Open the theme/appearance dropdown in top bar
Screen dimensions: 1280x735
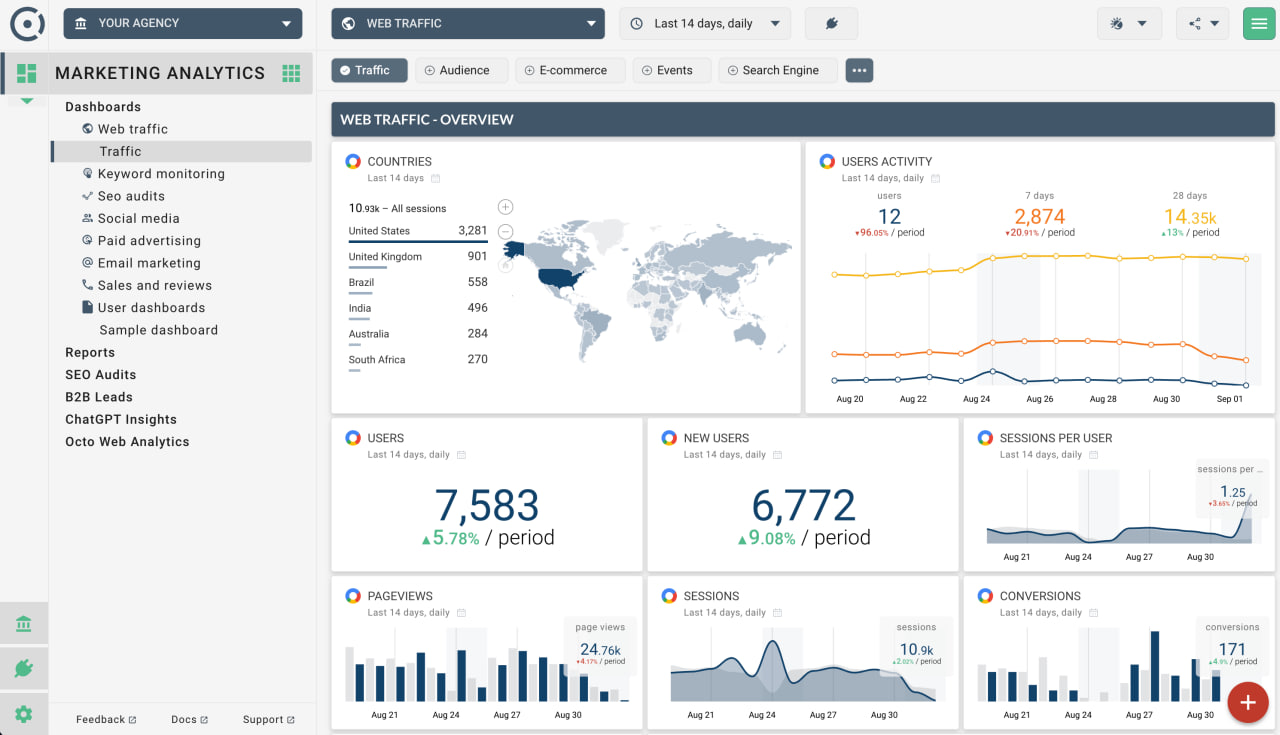pyautogui.click(x=1129, y=24)
